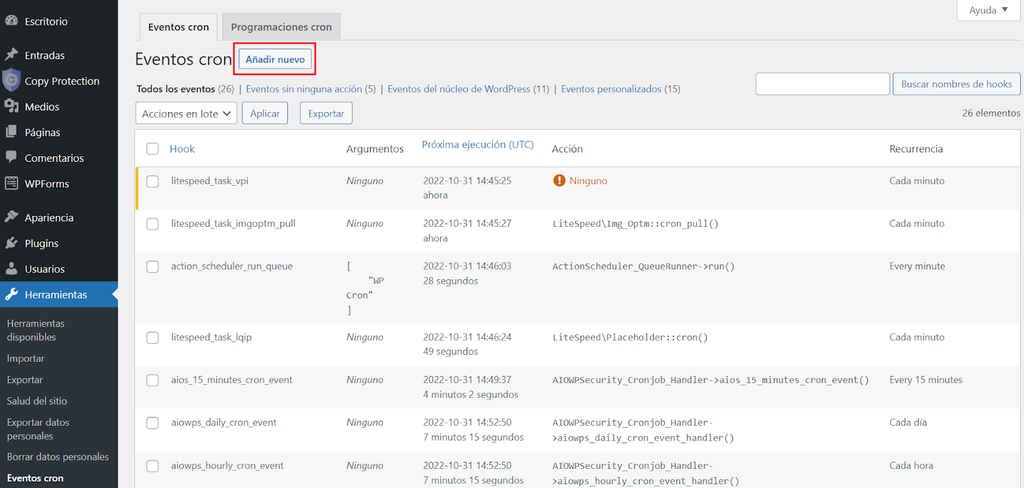1024x488 pixels.
Task: Click the Plugins plug icon
Action: click(x=11, y=243)
